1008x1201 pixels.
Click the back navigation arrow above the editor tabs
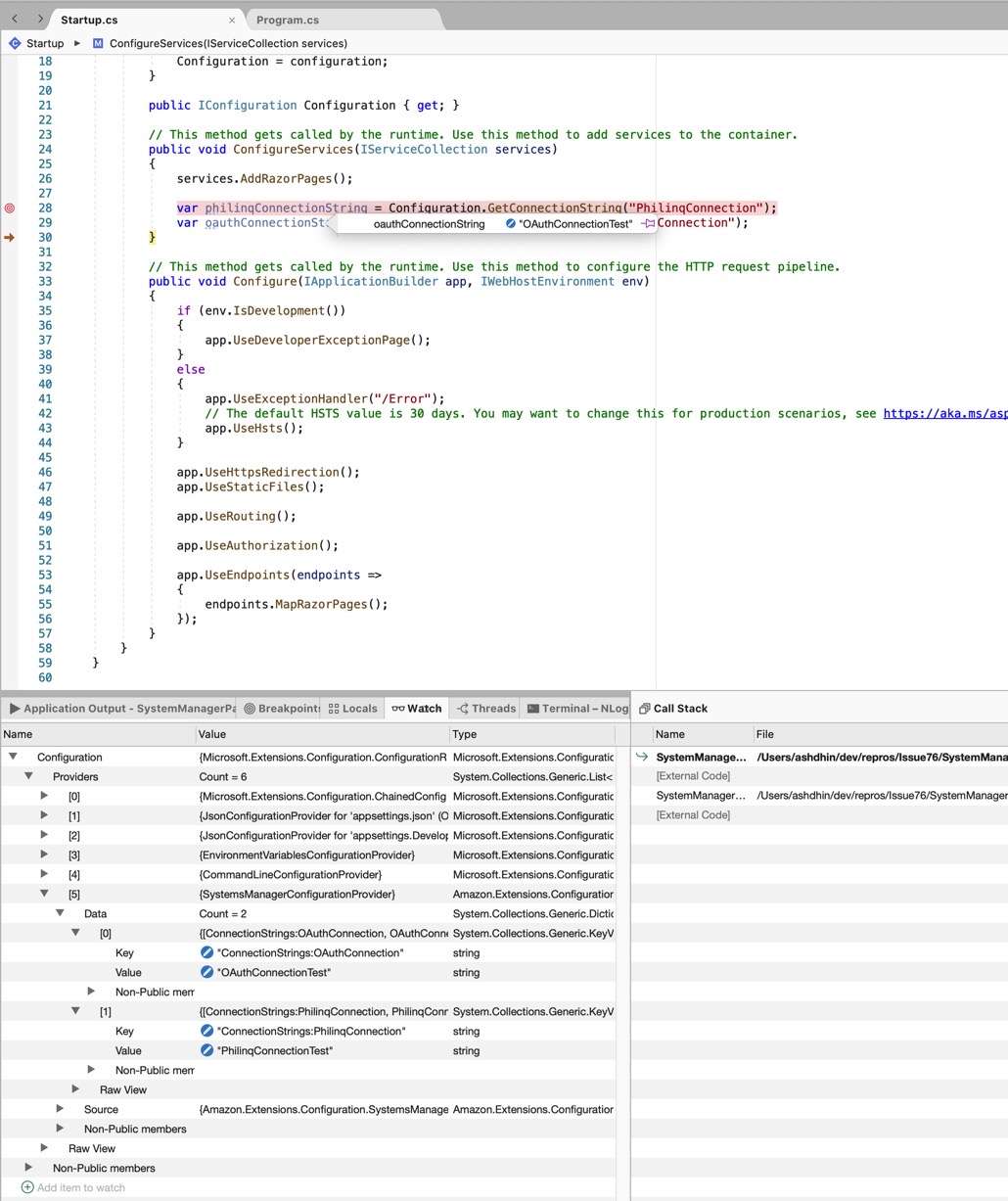point(15,18)
